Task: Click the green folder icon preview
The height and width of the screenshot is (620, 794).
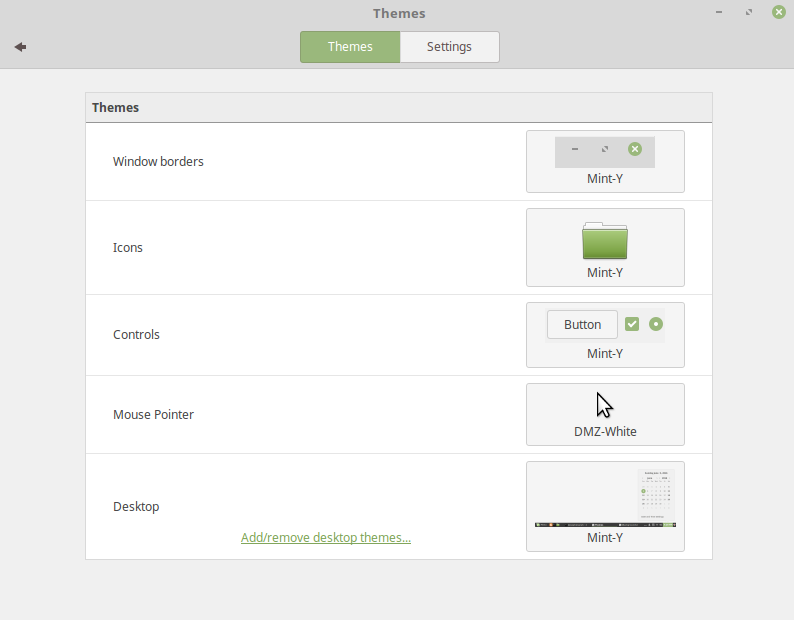Action: pos(605,241)
